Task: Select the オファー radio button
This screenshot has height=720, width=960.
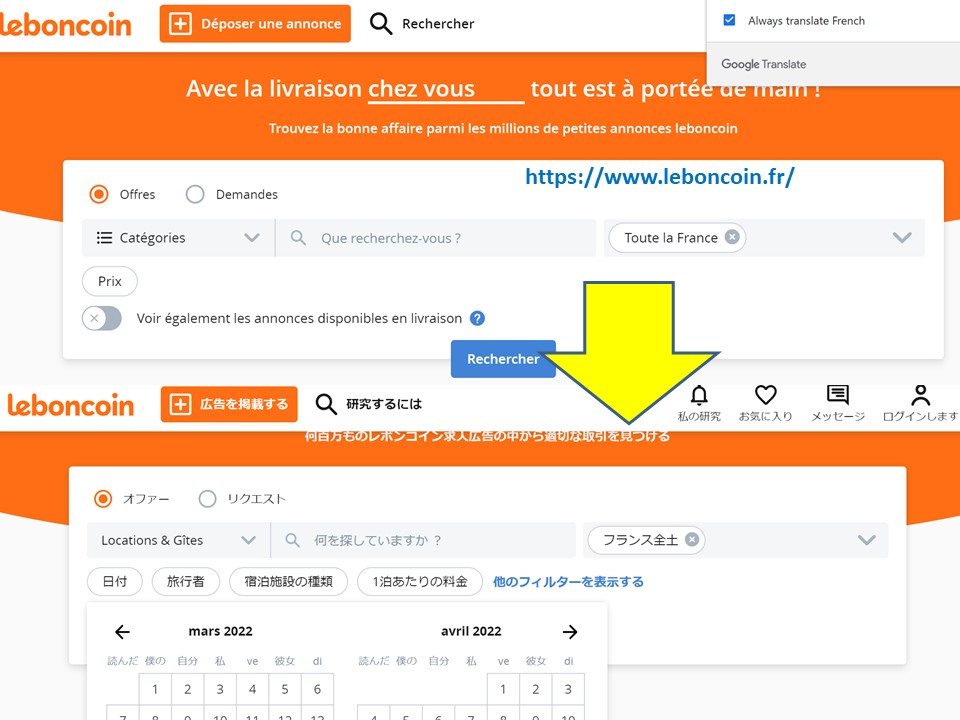Action: point(103,499)
